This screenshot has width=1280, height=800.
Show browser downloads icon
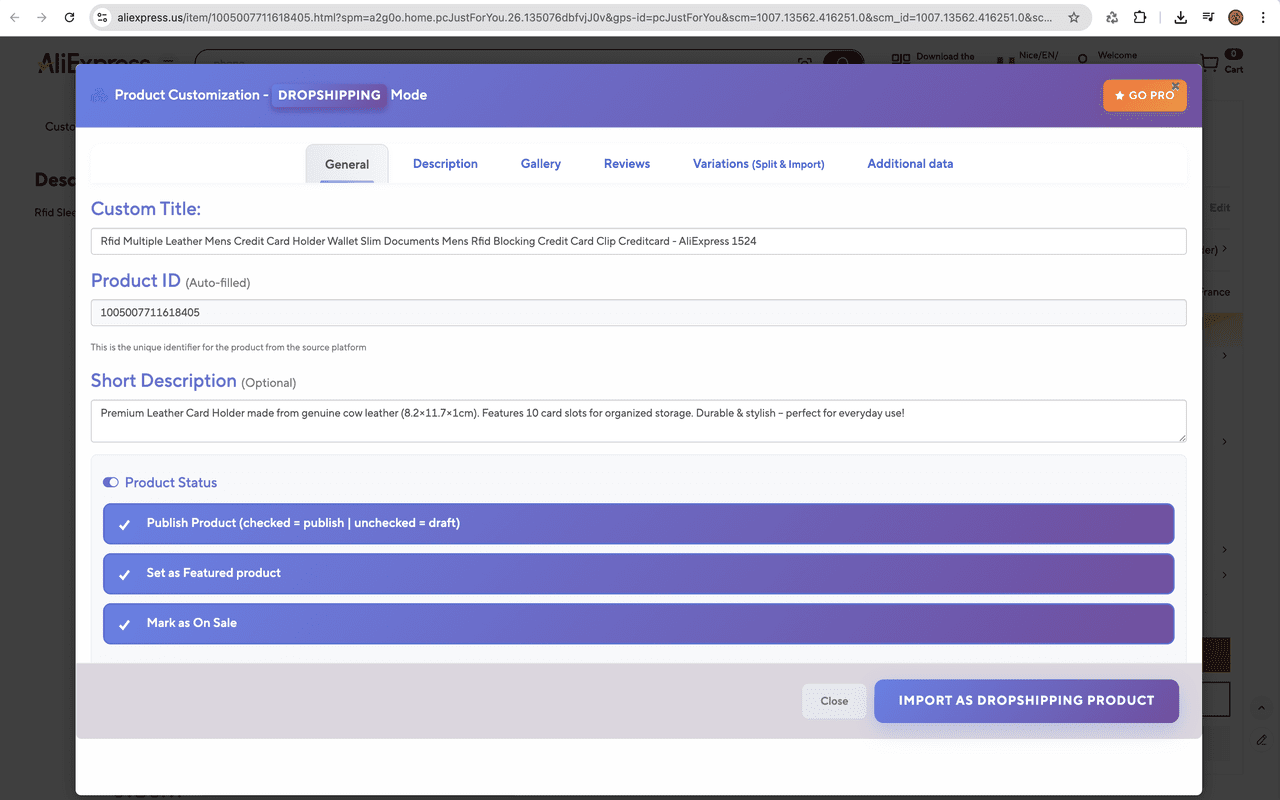click(1181, 17)
